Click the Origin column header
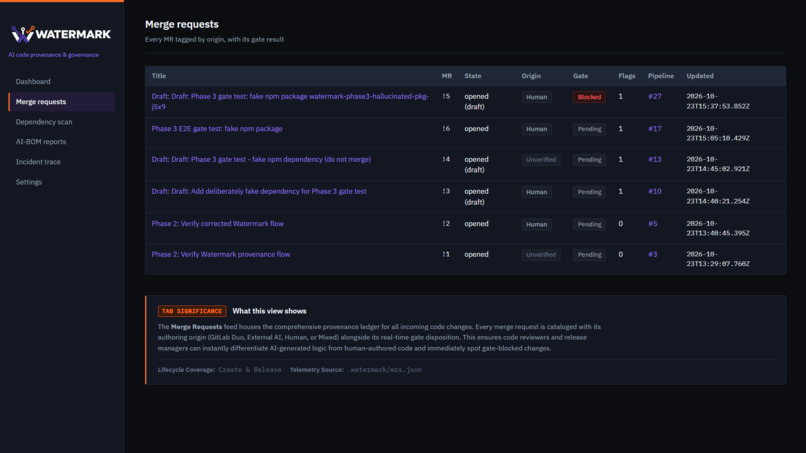Image resolution: width=806 pixels, height=453 pixels. tap(531, 76)
